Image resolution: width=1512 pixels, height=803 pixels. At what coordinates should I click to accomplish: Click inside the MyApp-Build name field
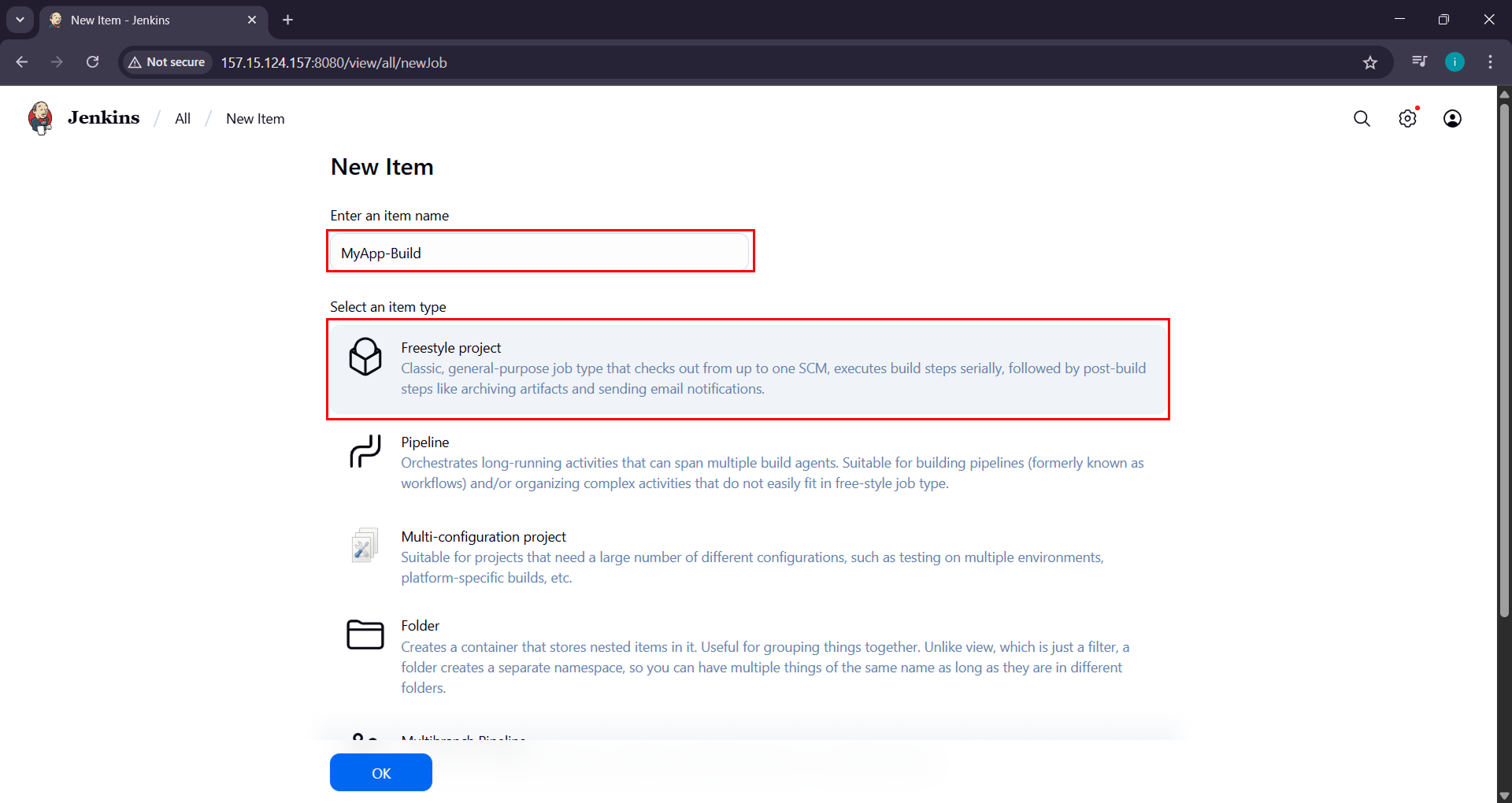point(539,253)
